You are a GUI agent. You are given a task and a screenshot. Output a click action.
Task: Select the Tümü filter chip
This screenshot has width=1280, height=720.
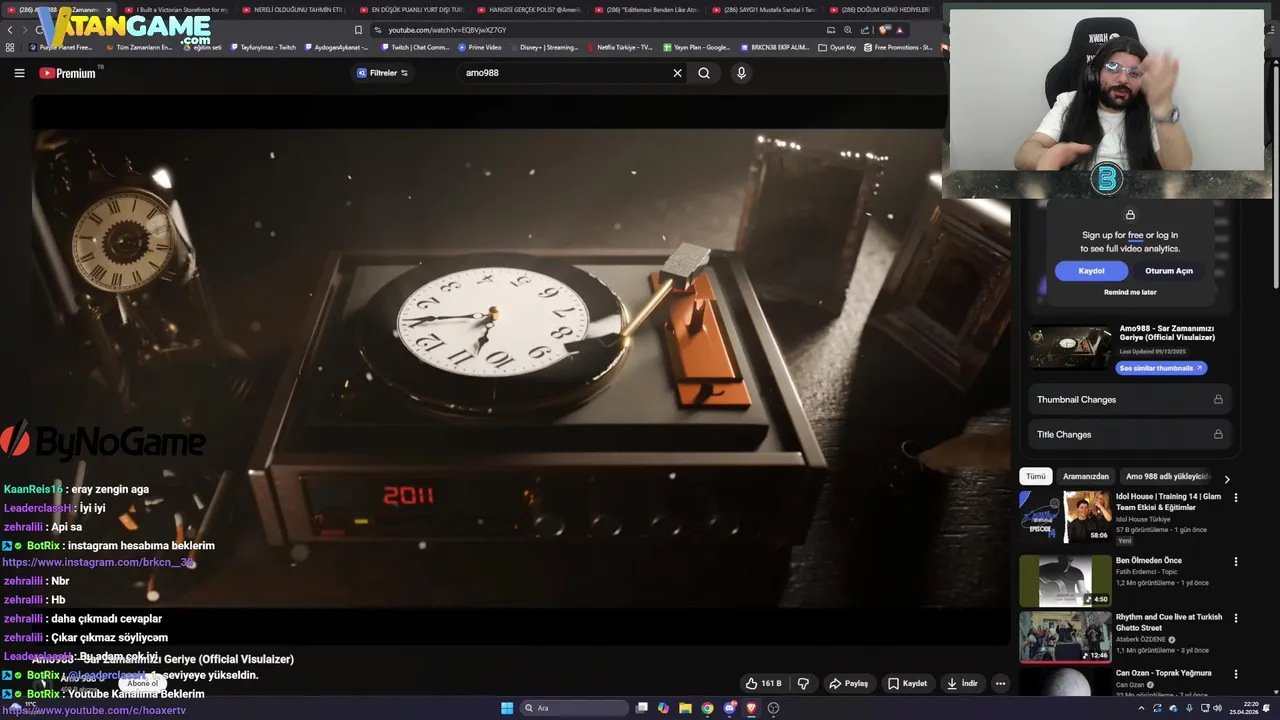coord(1035,477)
